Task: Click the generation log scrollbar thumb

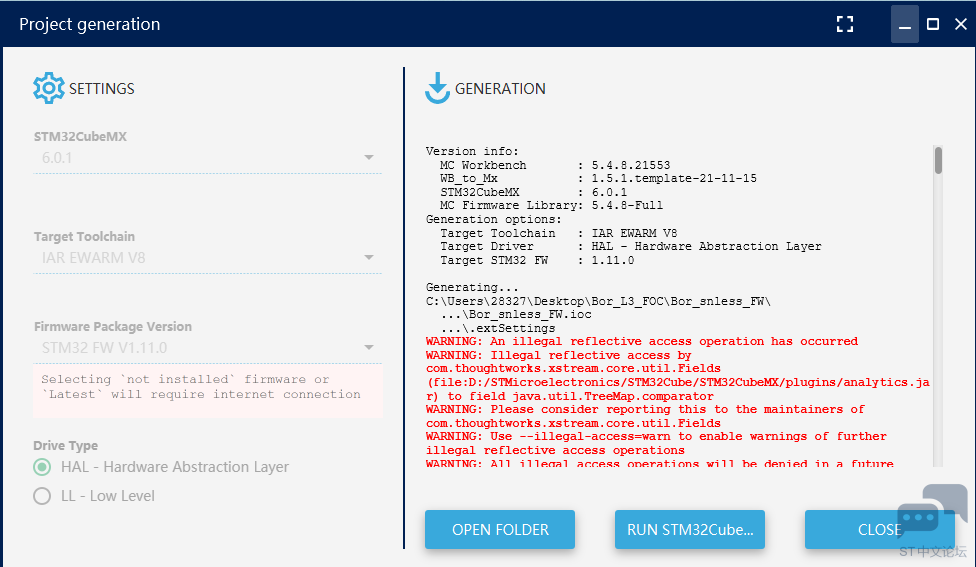Action: 938,161
